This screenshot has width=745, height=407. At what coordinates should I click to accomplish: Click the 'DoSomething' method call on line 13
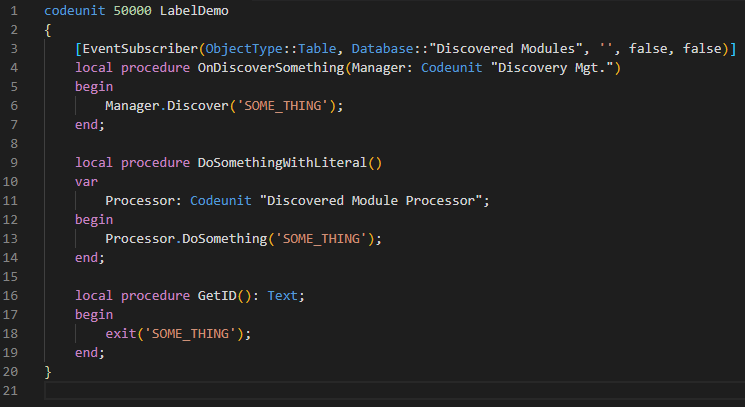(x=225, y=238)
